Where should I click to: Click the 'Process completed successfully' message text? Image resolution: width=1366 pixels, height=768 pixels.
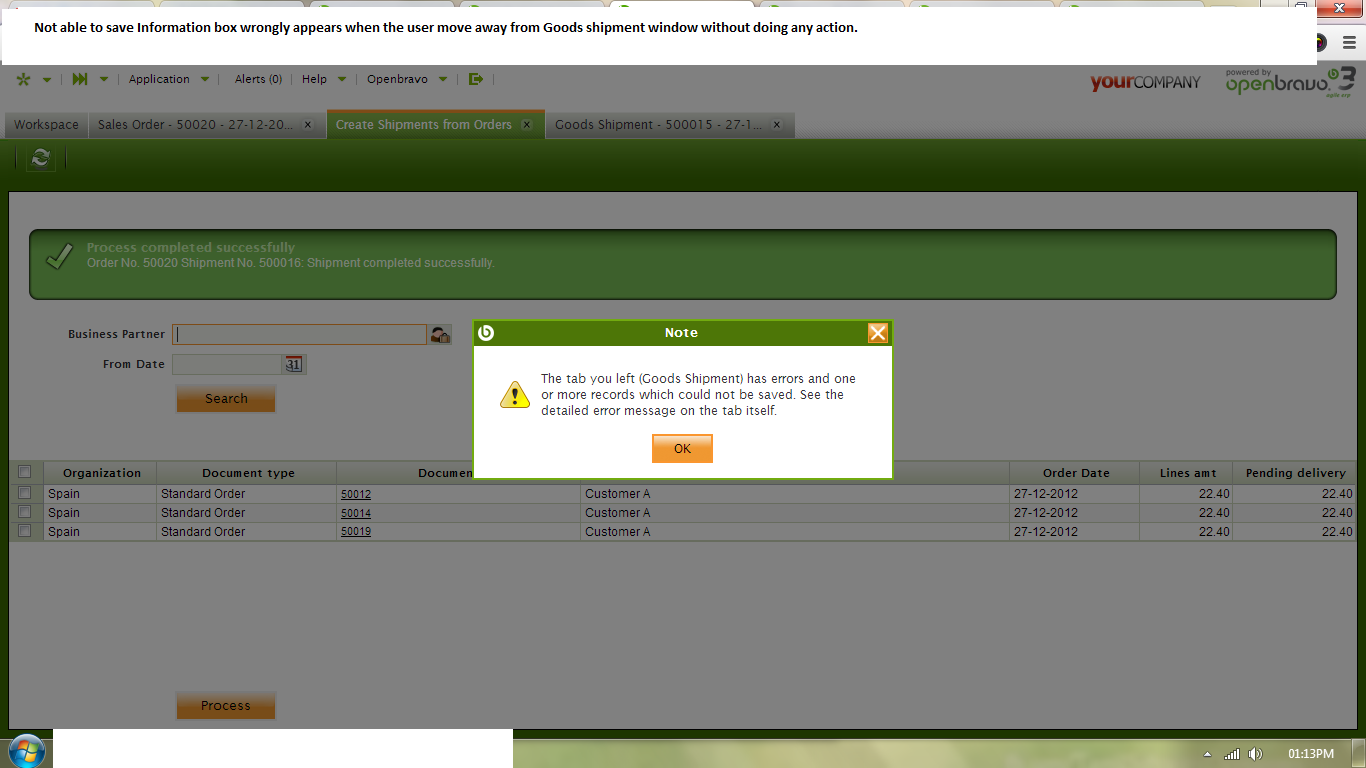point(191,247)
